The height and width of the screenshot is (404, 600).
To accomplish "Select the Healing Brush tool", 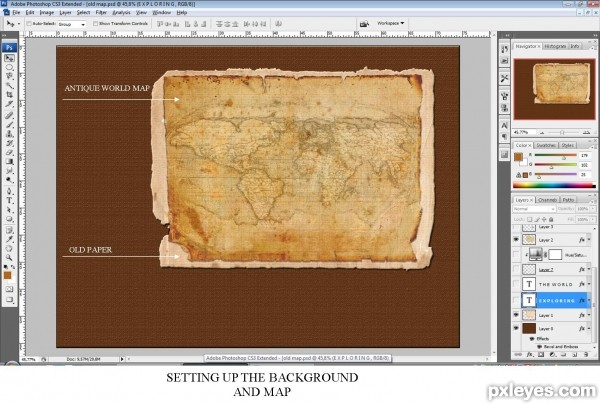I will click(x=9, y=116).
